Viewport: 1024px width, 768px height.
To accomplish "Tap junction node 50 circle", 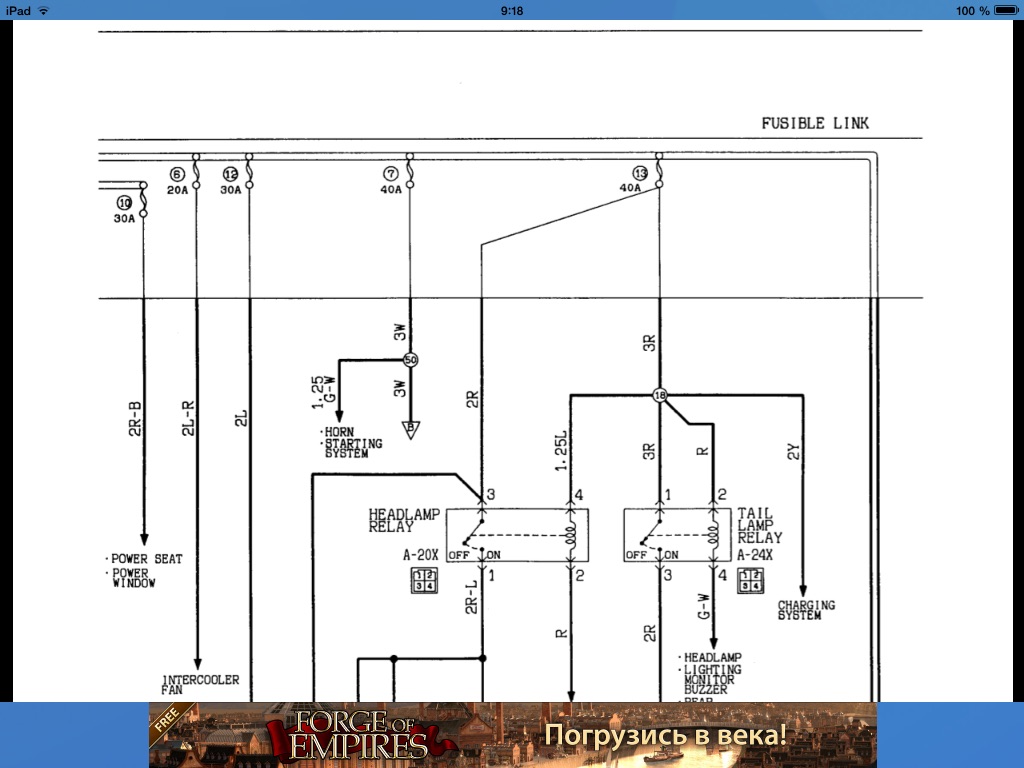I will point(410,360).
